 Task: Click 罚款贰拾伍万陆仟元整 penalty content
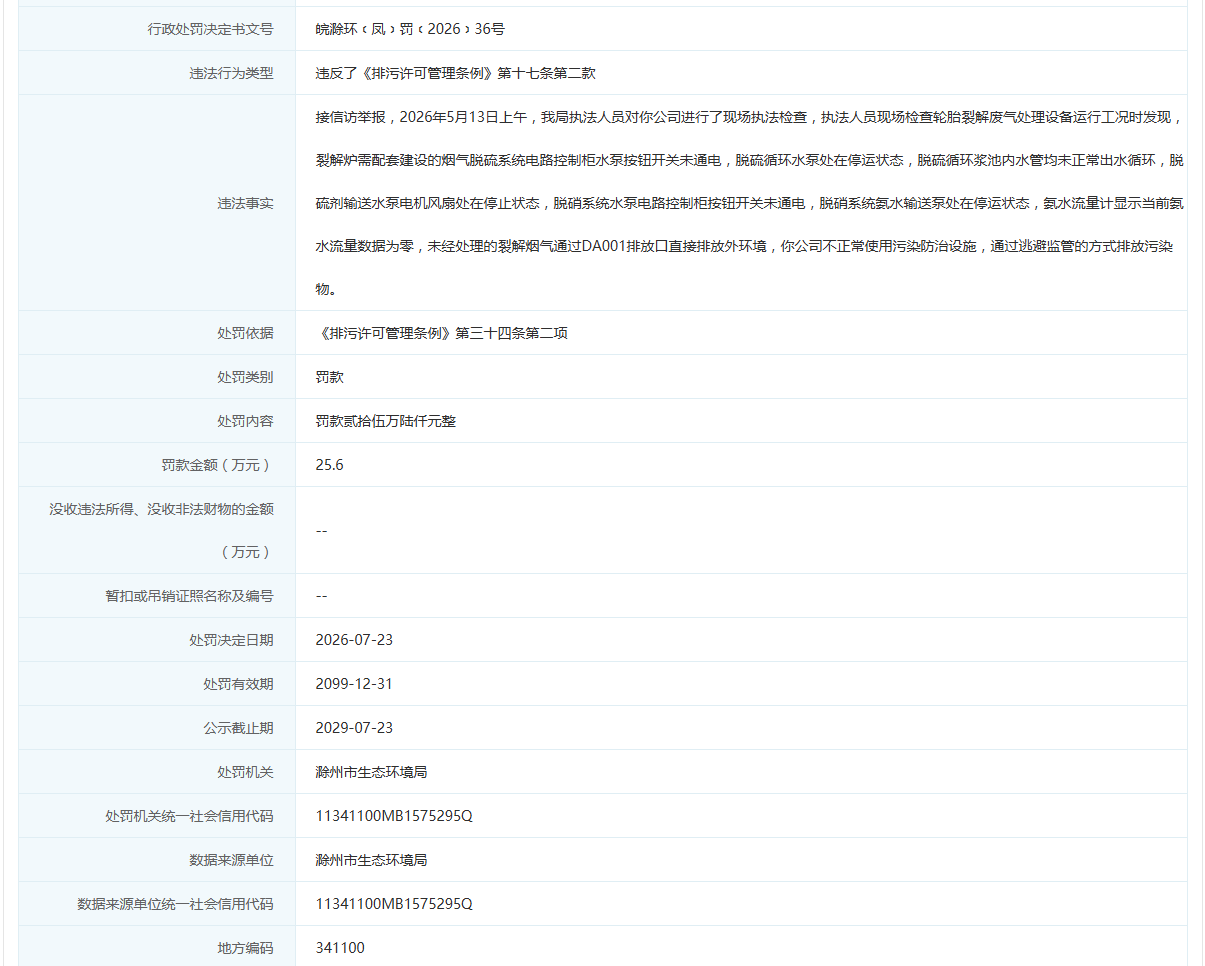pos(386,421)
